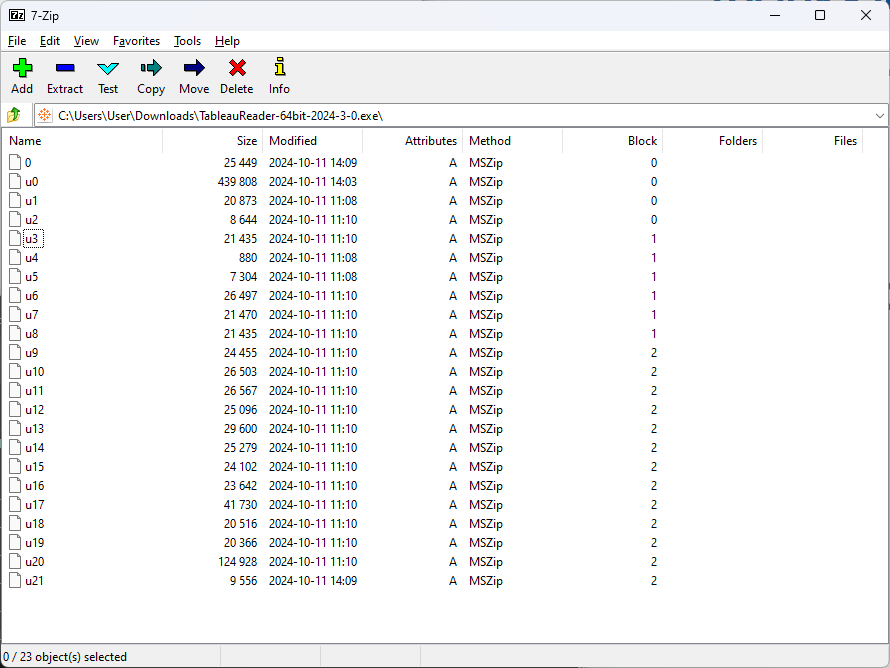Click the Add toolbar icon

[22, 69]
